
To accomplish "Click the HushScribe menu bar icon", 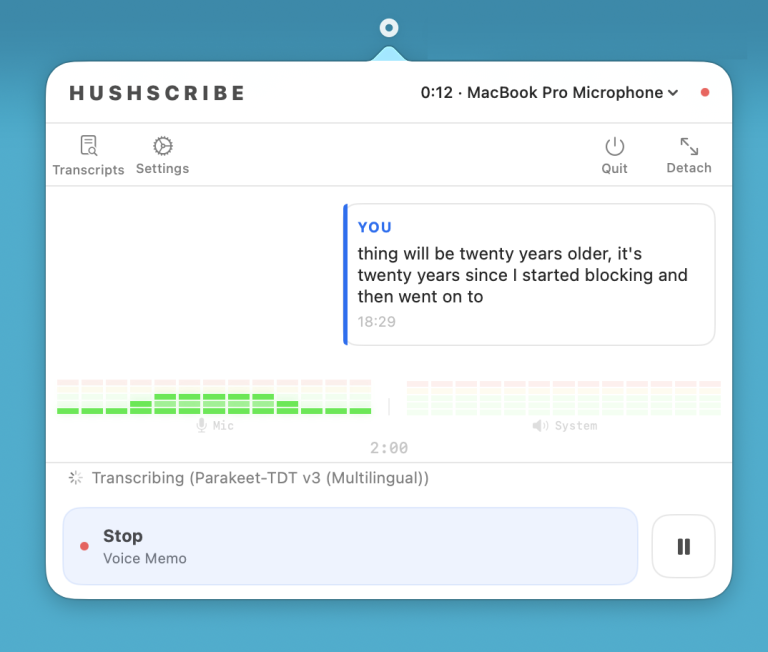I will tap(389, 28).
